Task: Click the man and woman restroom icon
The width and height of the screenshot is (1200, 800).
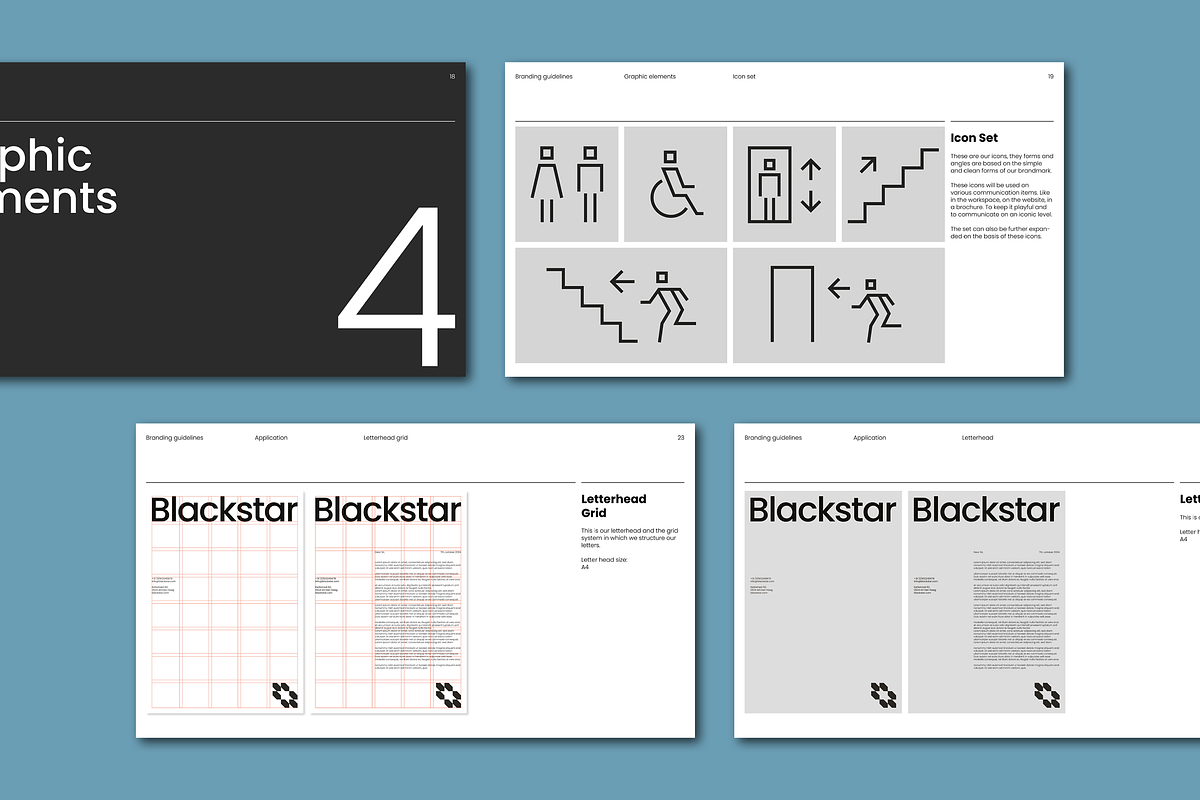Action: [567, 184]
